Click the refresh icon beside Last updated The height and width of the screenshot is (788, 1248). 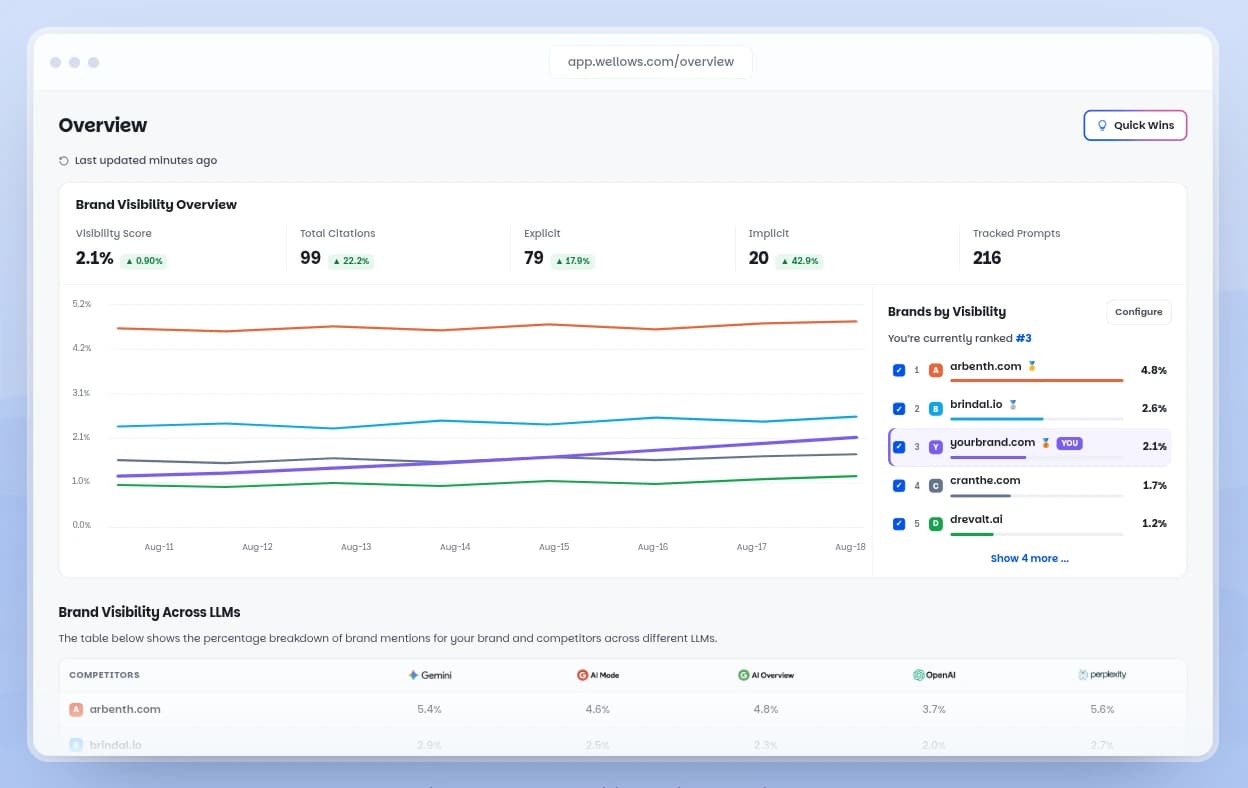tap(64, 160)
